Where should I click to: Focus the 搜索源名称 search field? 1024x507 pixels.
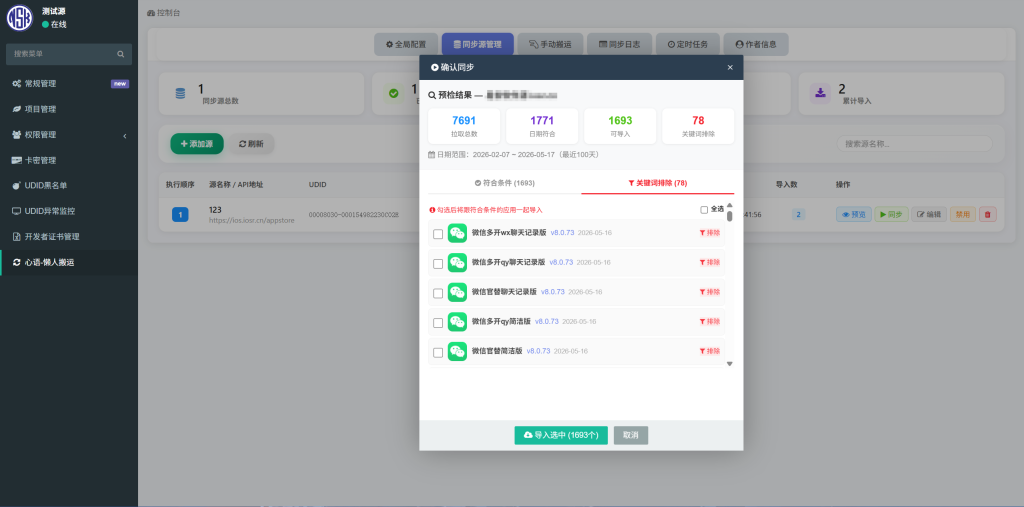tap(914, 144)
